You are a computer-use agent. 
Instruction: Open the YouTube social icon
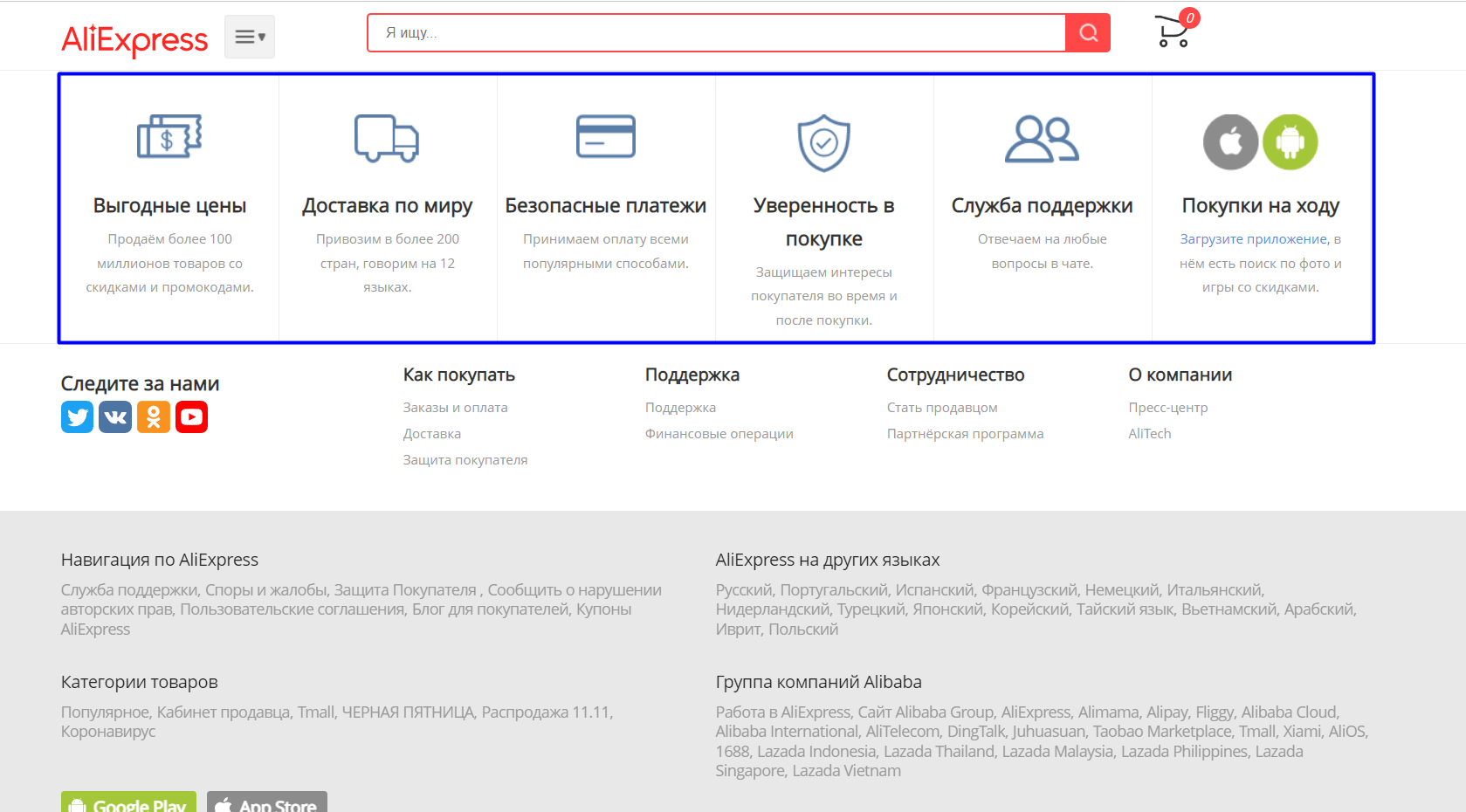191,417
